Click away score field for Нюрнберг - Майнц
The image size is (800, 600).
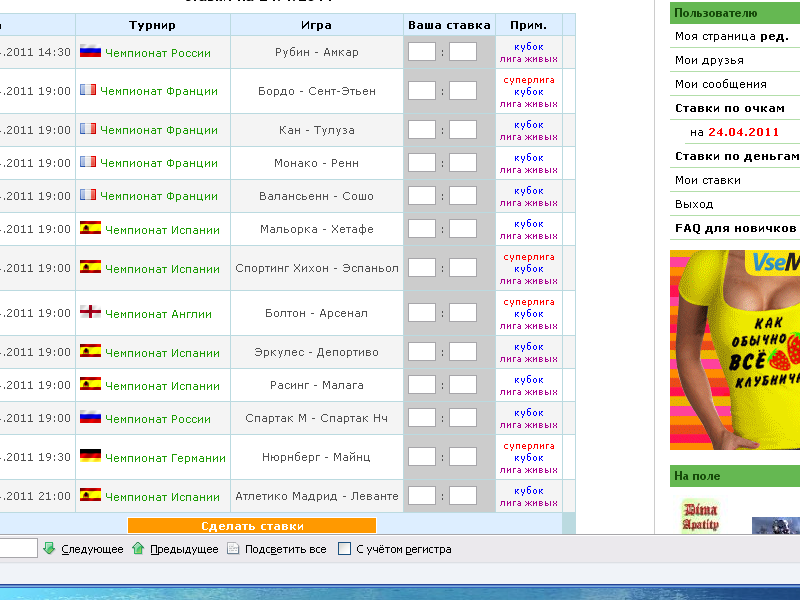[463, 457]
